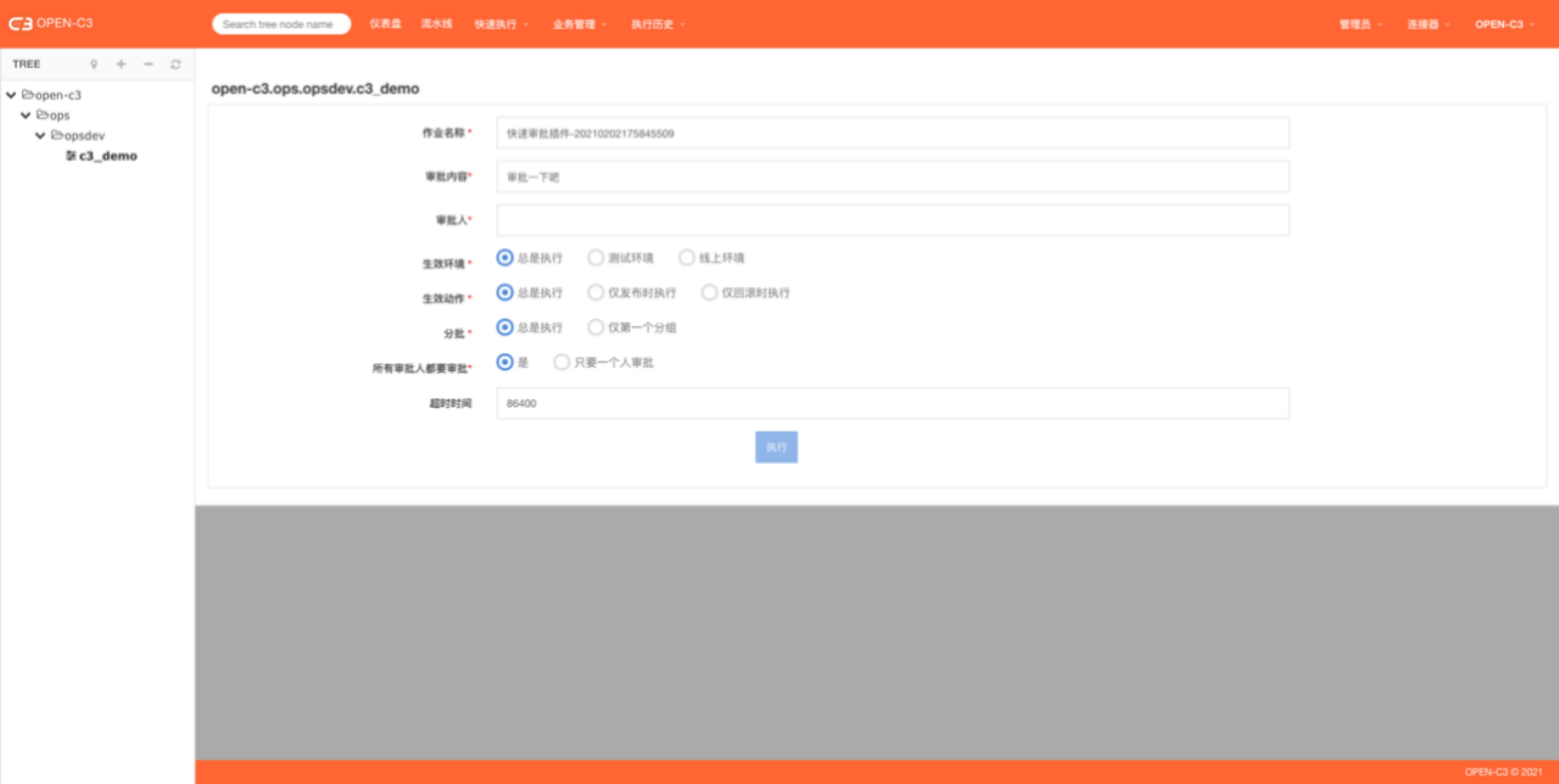The width and height of the screenshot is (1559, 784).
Task: Choose 只要一个人审批 radio option
Action: 561,362
